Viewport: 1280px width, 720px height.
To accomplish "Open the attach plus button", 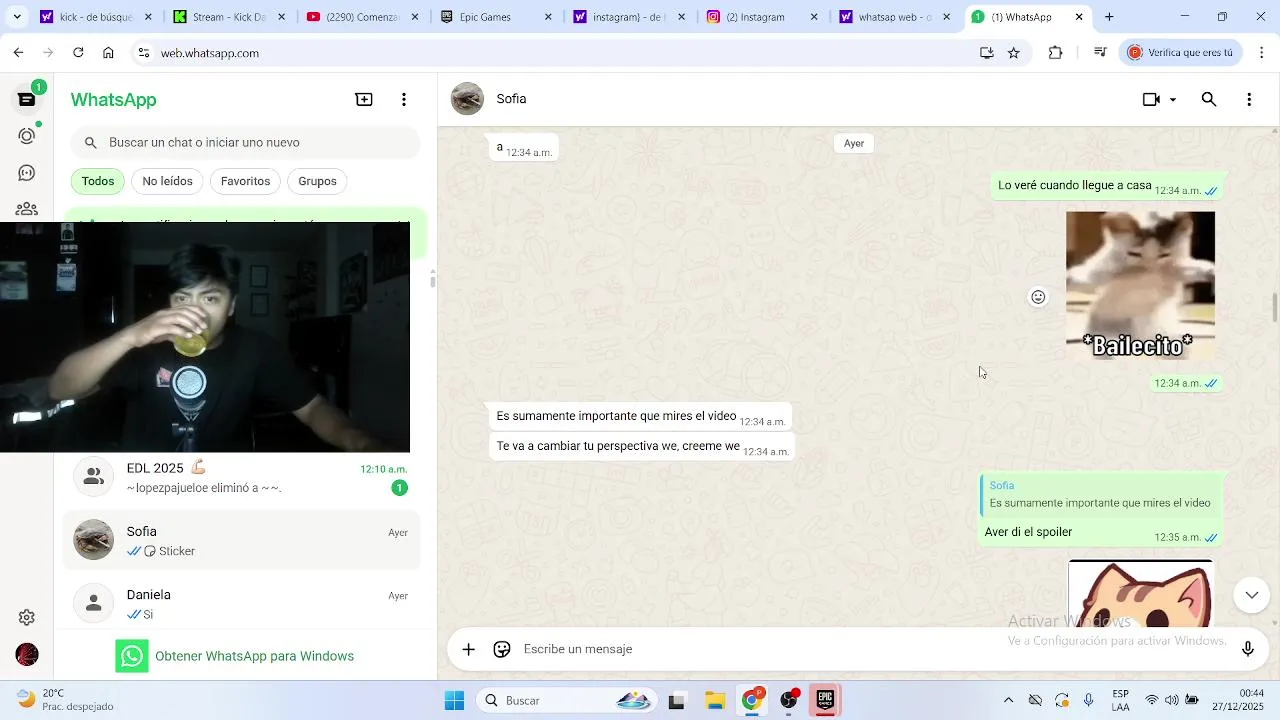I will point(468,649).
